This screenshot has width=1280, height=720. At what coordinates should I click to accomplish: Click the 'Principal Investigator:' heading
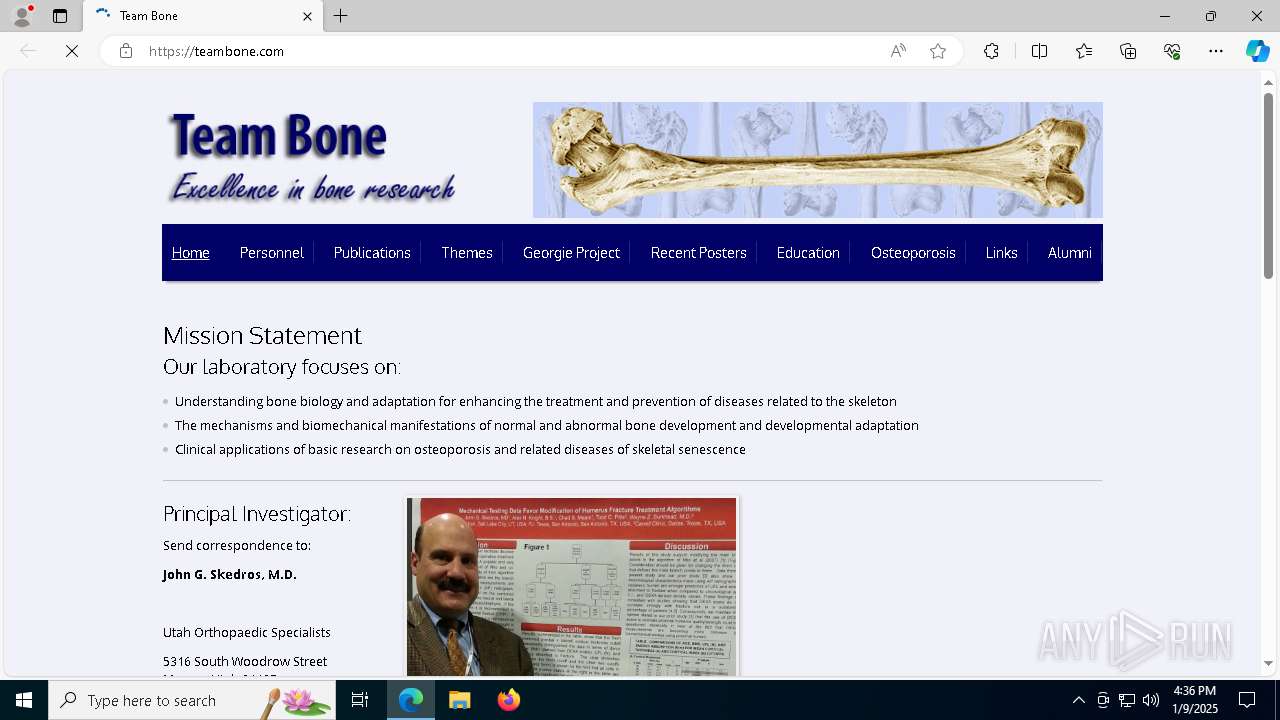pos(257,514)
